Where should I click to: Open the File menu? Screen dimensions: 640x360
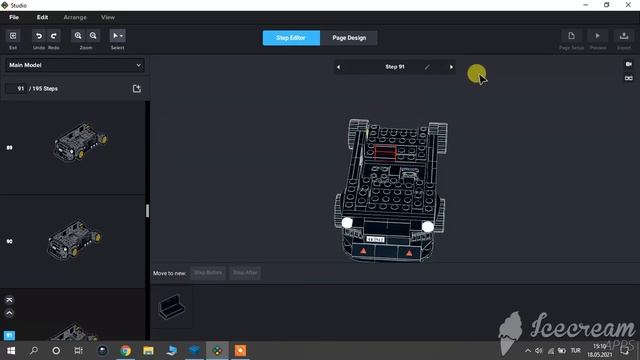click(14, 17)
